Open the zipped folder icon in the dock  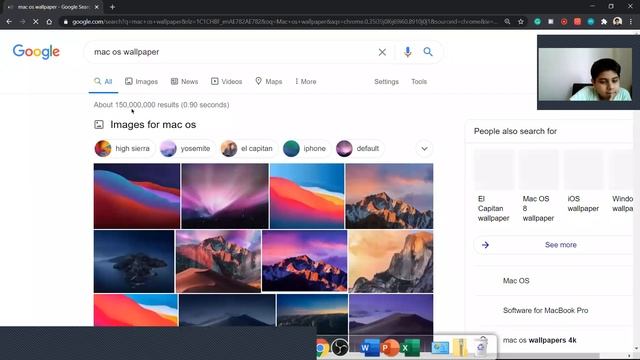(x=460, y=347)
